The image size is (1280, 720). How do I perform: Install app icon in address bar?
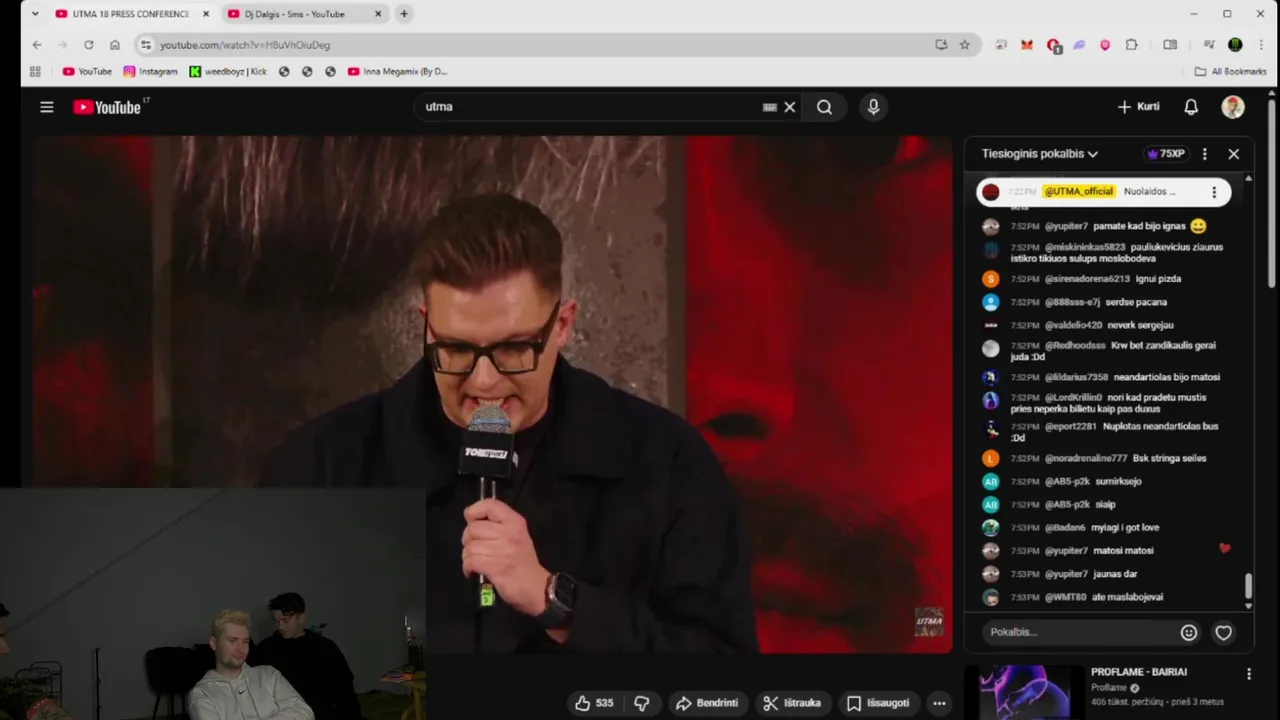(x=941, y=45)
